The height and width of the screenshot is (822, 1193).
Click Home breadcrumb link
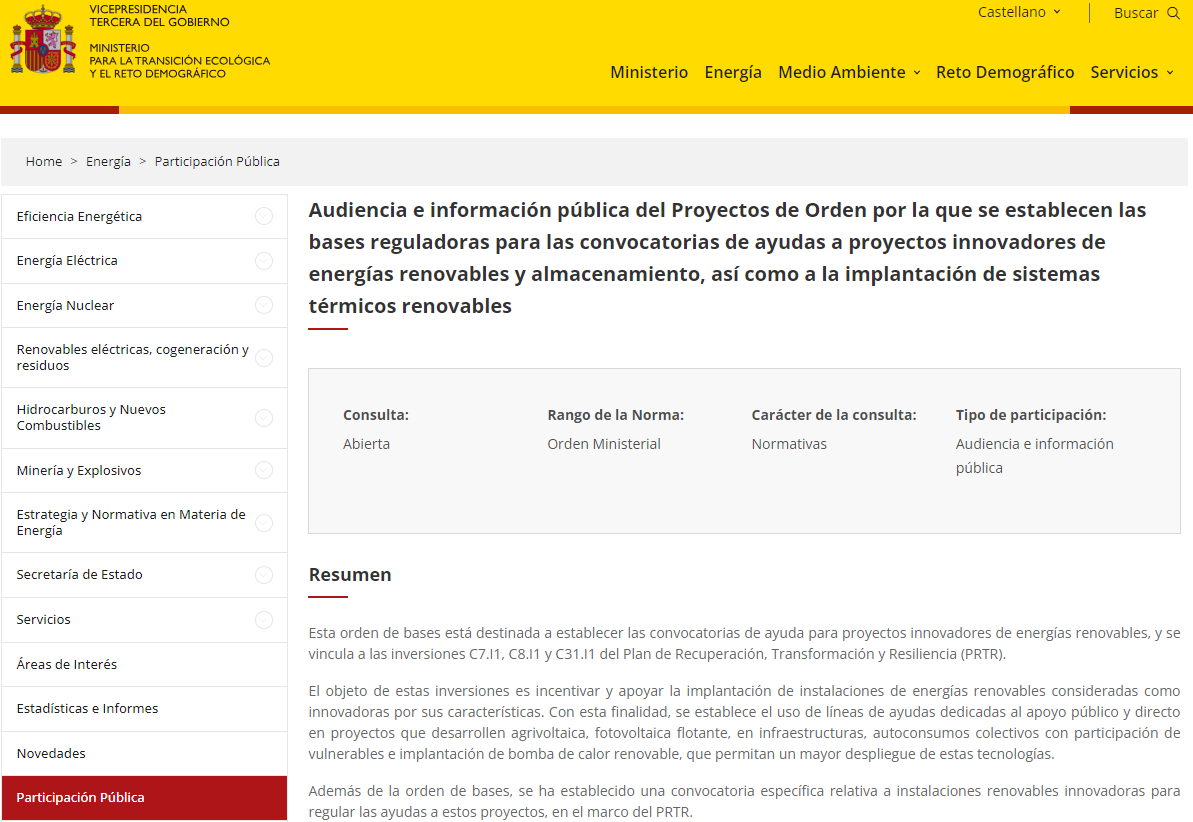44,161
